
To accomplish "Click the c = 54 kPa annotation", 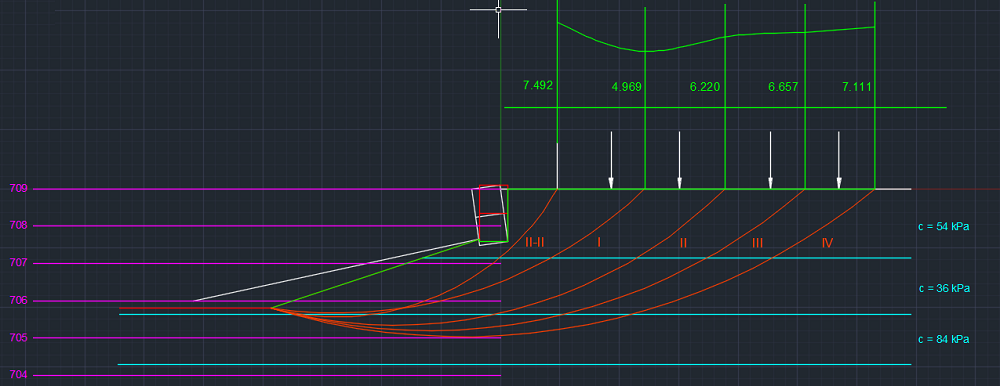I will (941, 226).
